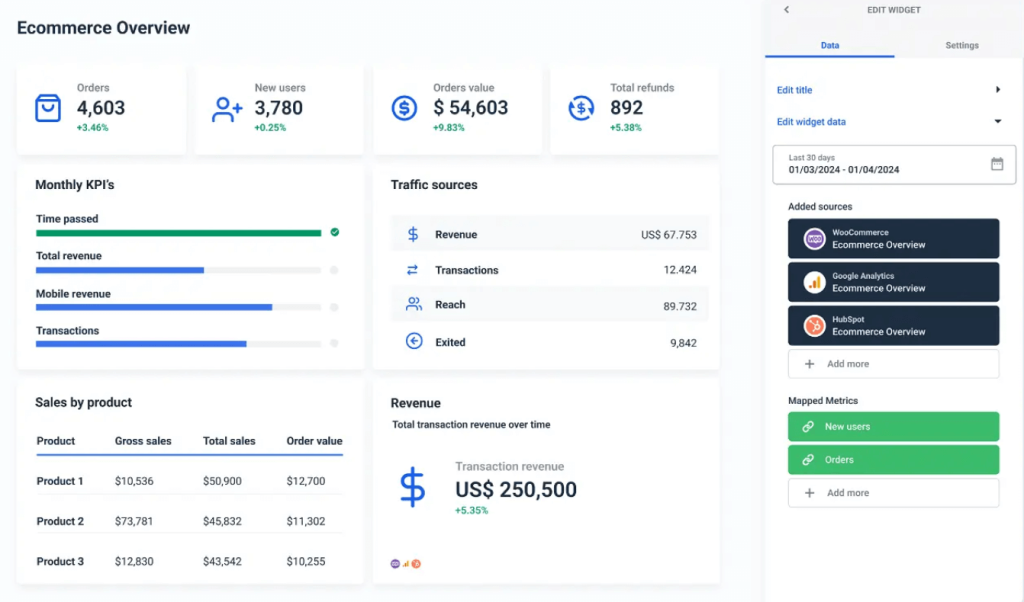
Task: Click the plus icon under Mapped Metrics
Action: pos(809,493)
